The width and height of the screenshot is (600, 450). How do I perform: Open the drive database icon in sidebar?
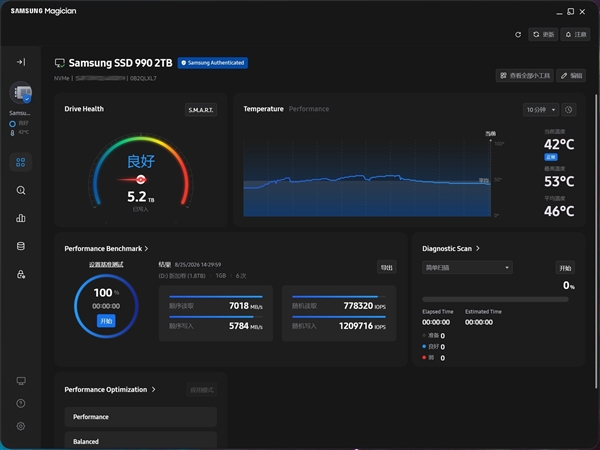click(x=21, y=246)
